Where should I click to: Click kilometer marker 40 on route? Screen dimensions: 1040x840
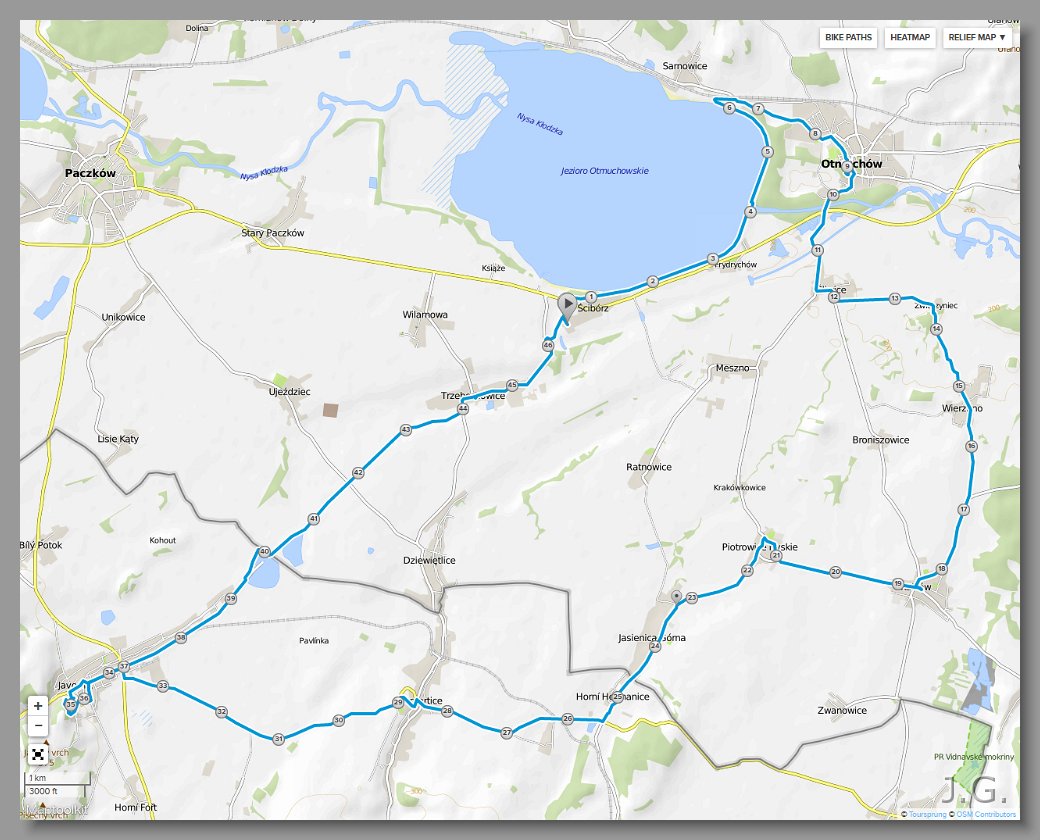click(x=265, y=551)
